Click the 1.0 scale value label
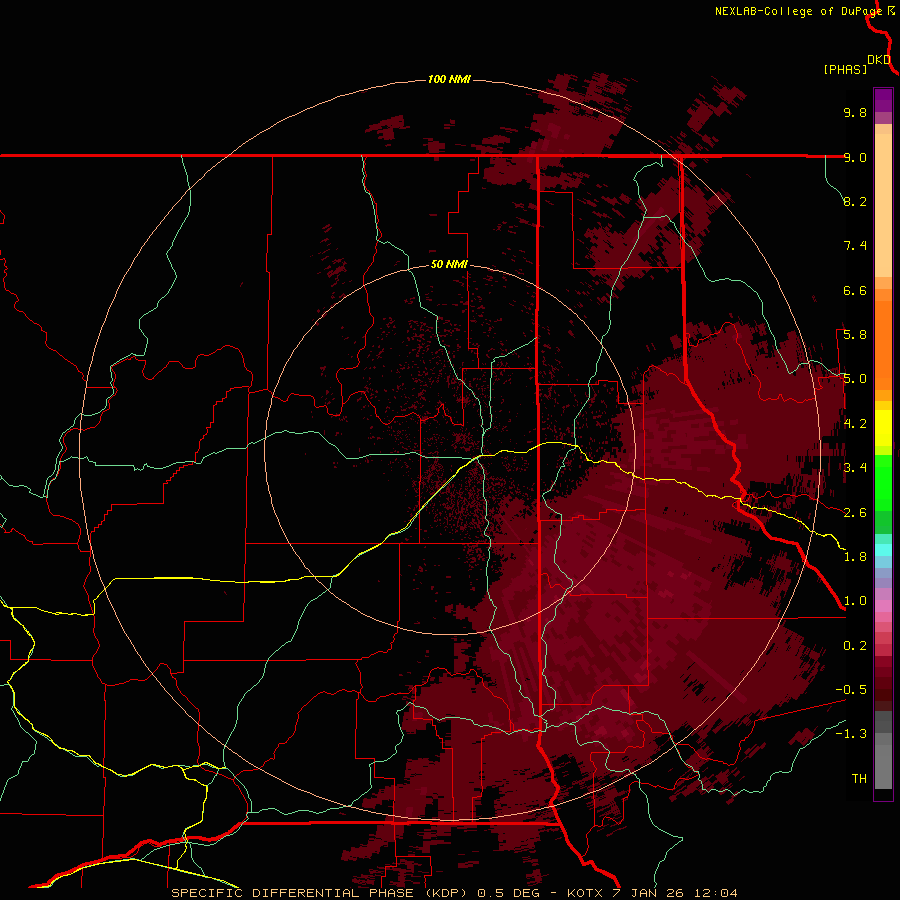900x900 pixels. tap(855, 601)
